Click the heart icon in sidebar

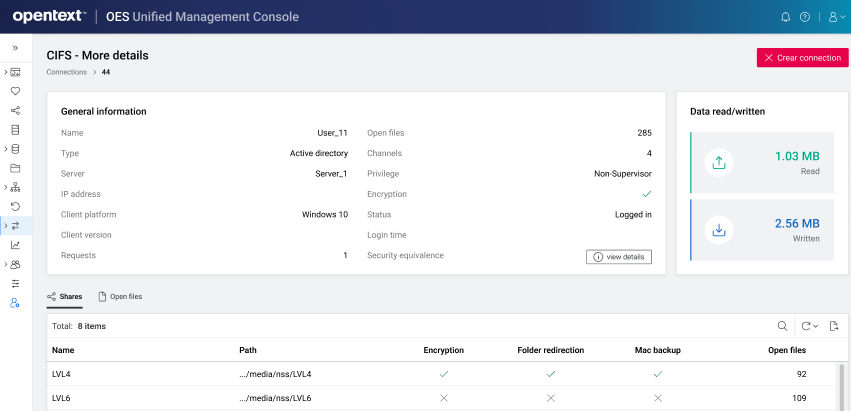[15, 91]
